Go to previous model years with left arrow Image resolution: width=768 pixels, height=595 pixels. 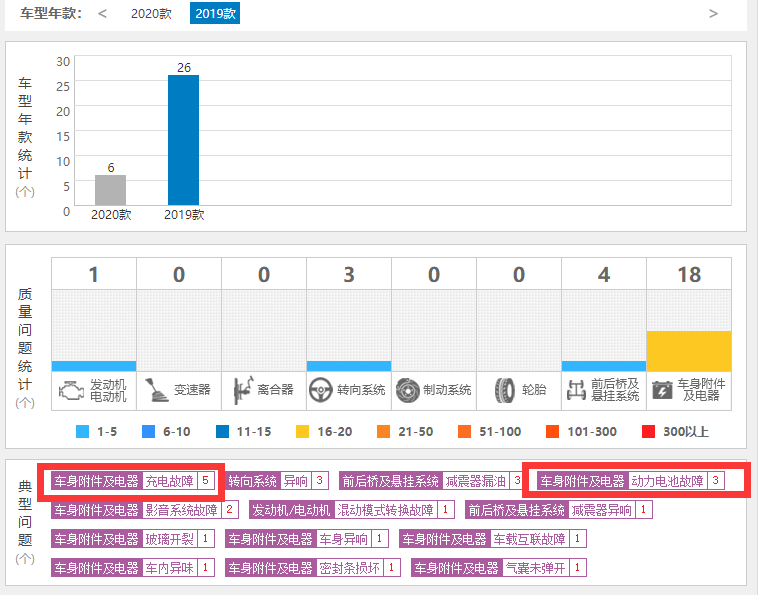[x=102, y=14]
